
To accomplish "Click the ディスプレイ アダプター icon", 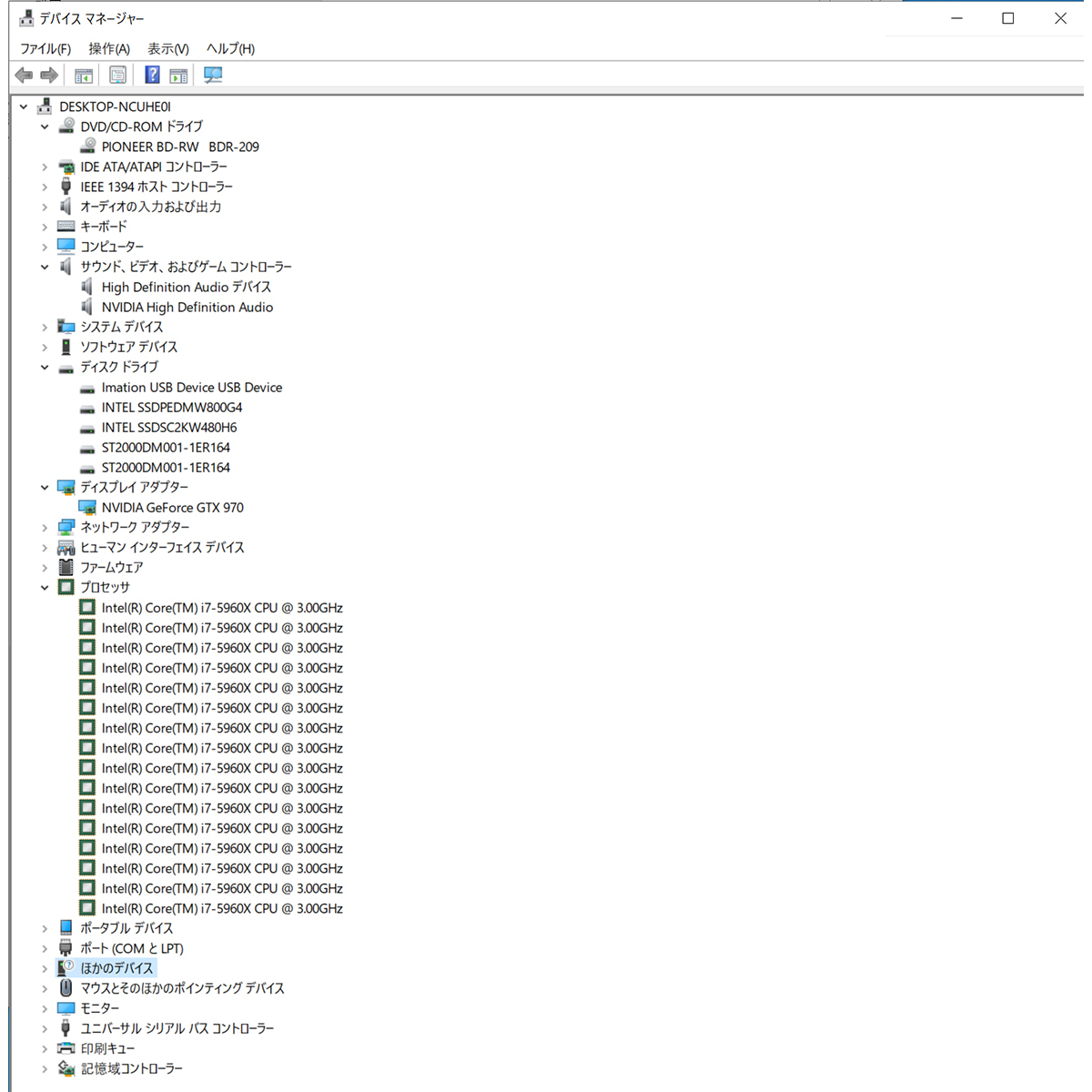I will point(66,487).
